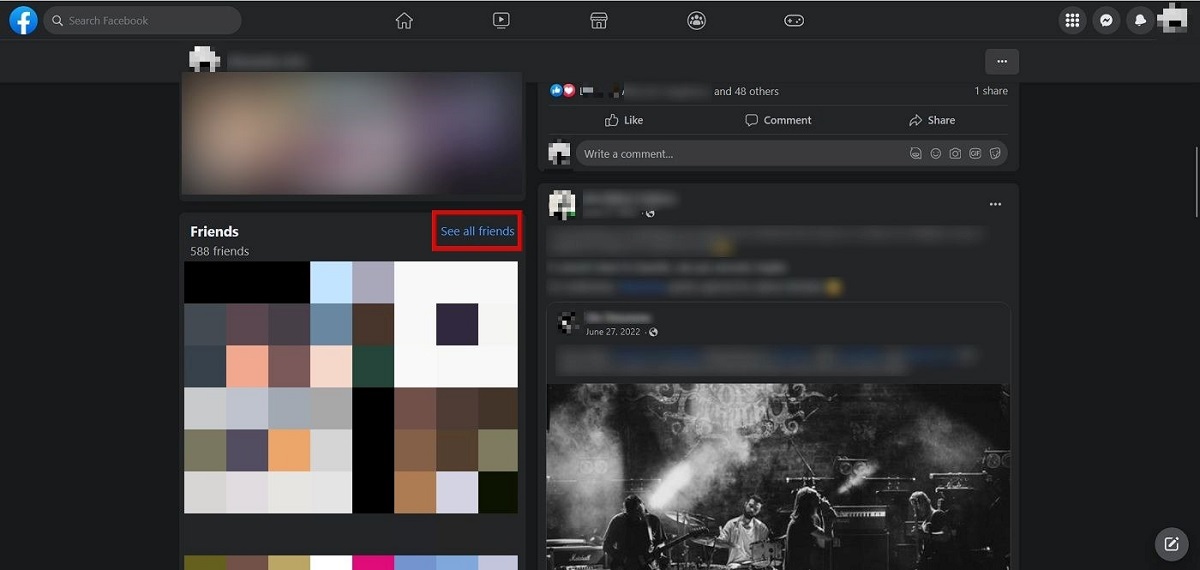Click the June 27, 2022 timestamp
Screen dimensions: 1200x570
(613, 332)
